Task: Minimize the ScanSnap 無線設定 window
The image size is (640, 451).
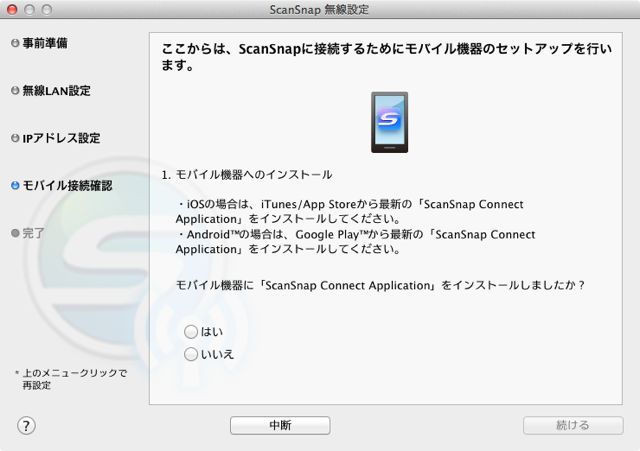Action: (29, 9)
